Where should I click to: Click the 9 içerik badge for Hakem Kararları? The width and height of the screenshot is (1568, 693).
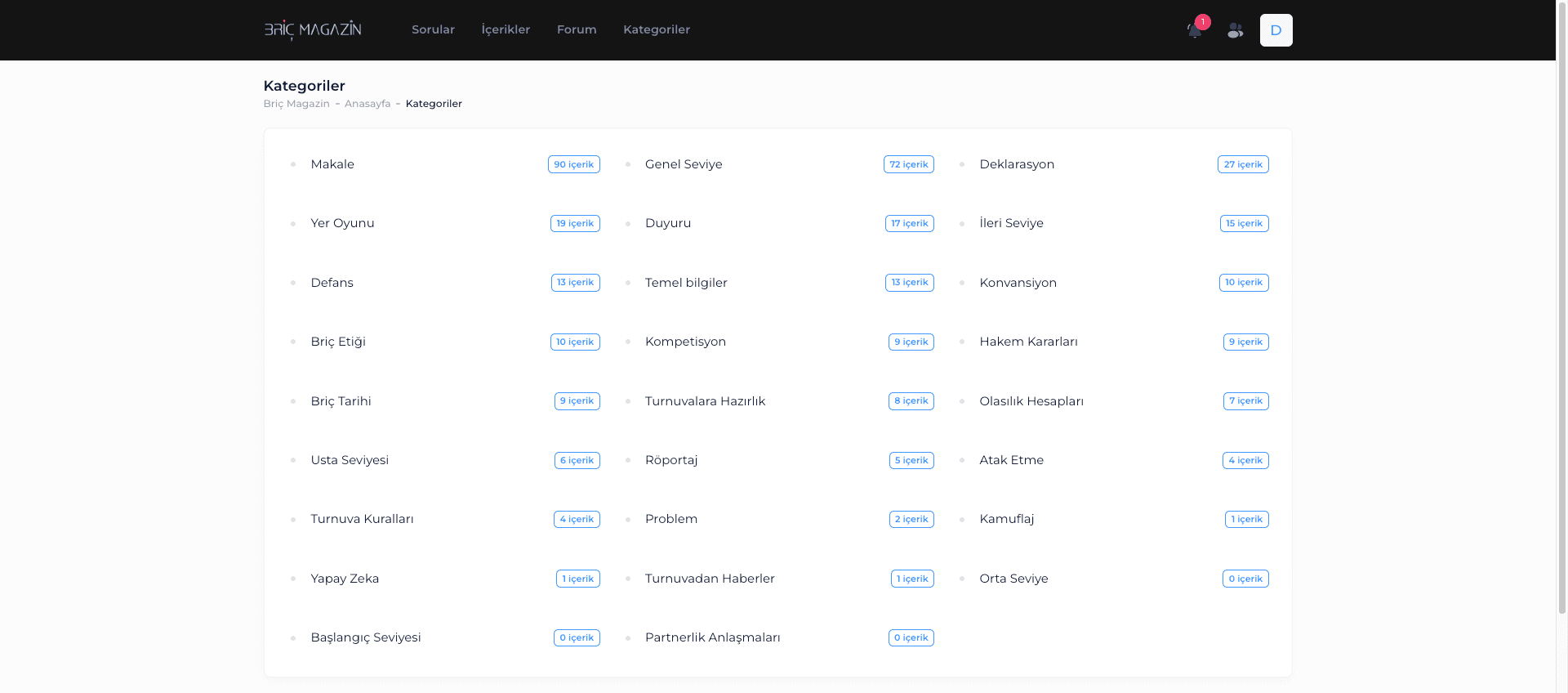point(1246,342)
